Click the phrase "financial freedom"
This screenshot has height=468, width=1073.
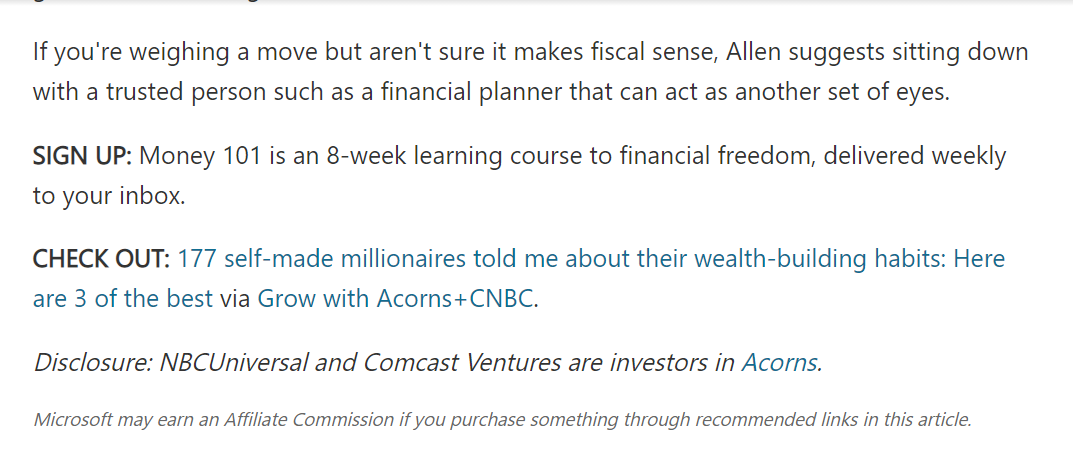[x=718, y=157]
